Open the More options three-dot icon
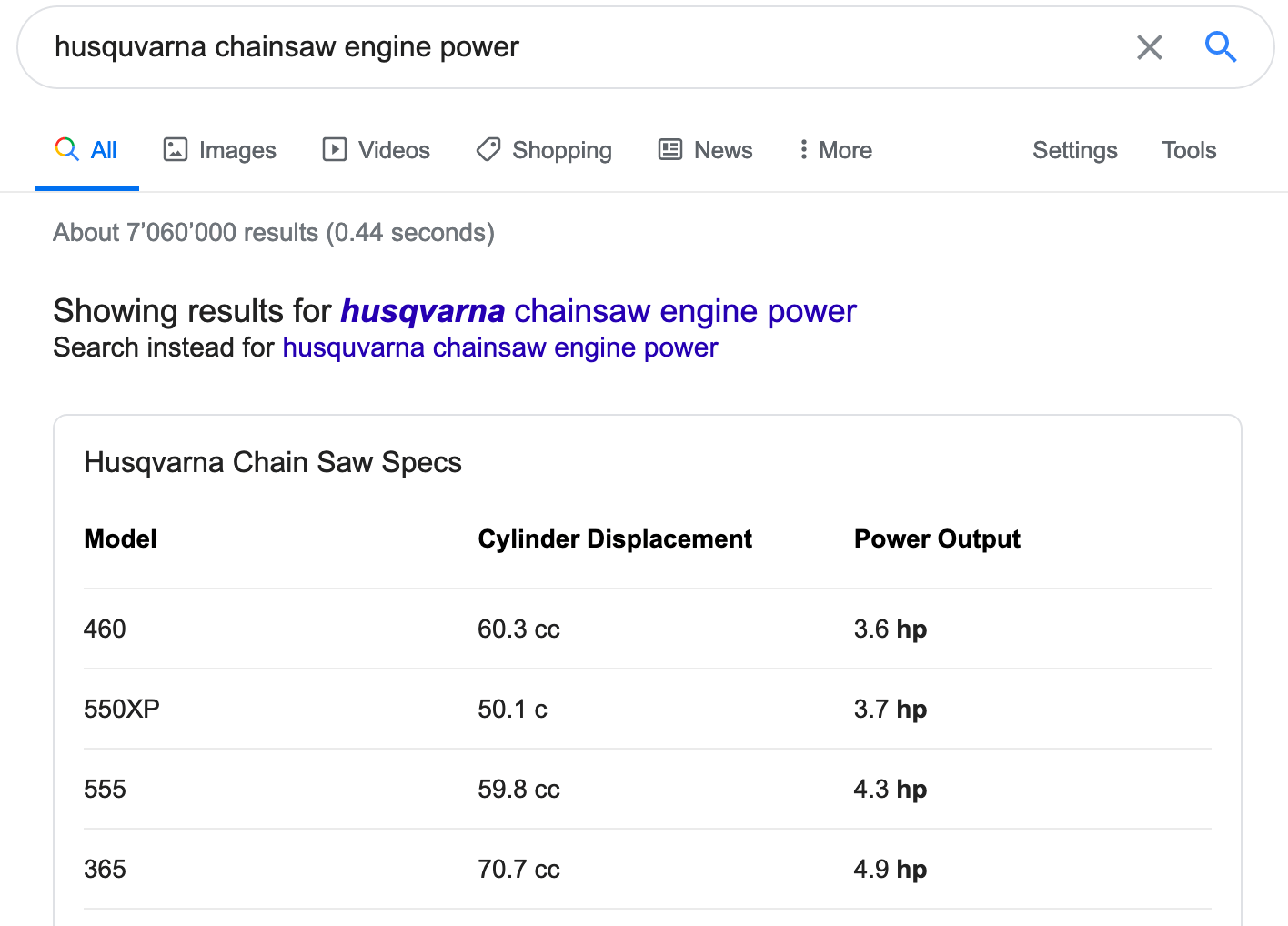1288x926 pixels. (802, 149)
